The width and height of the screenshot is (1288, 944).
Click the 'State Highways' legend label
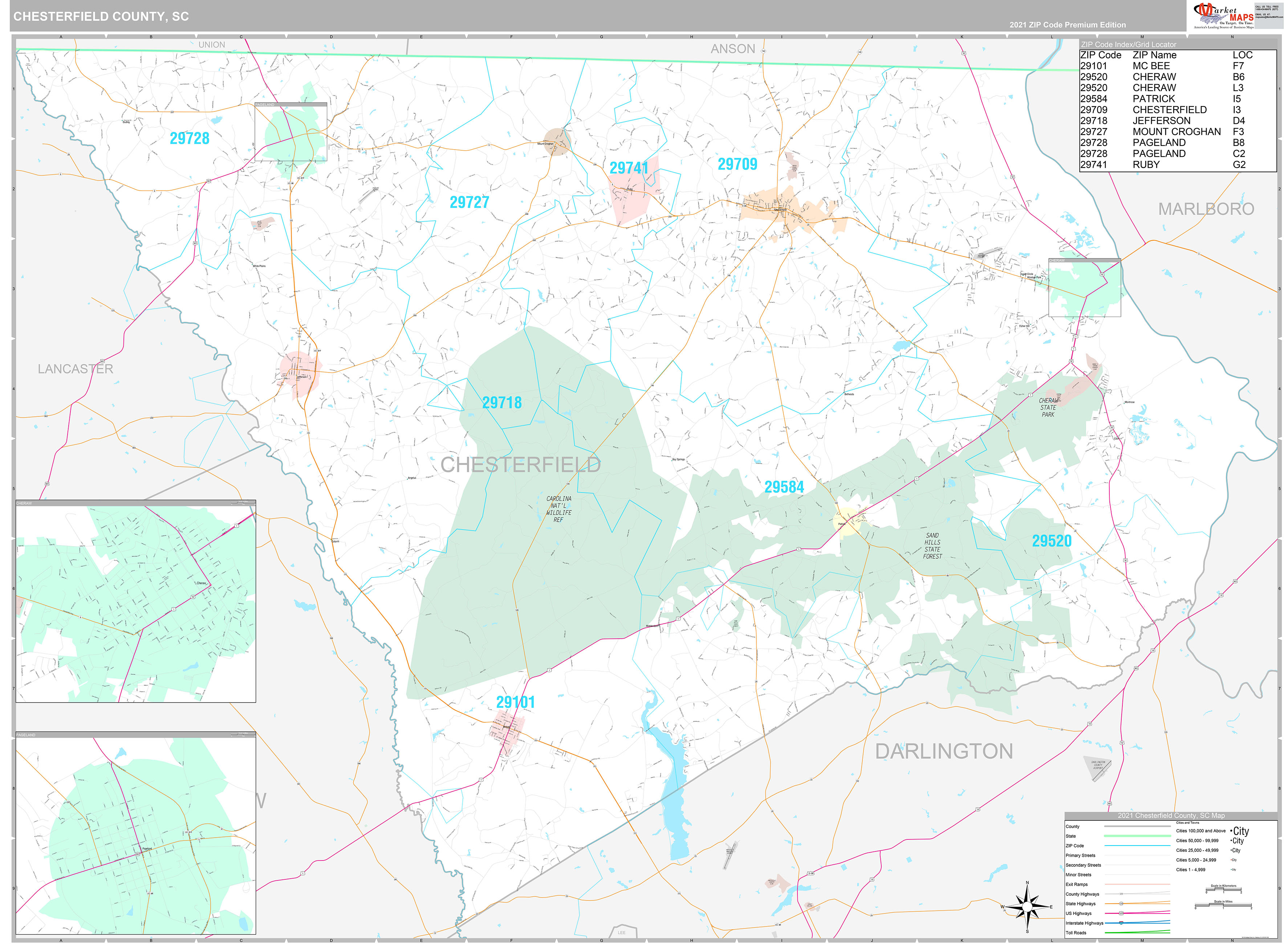[x=1081, y=904]
